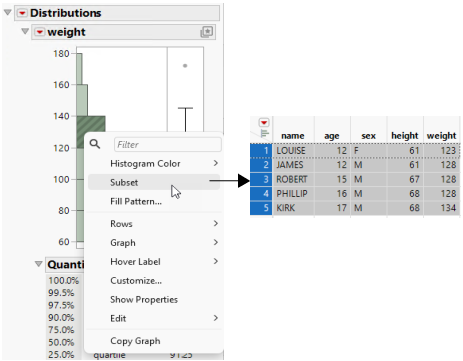
Task: Collapse the Quantiles section triangle
Action: [39, 264]
